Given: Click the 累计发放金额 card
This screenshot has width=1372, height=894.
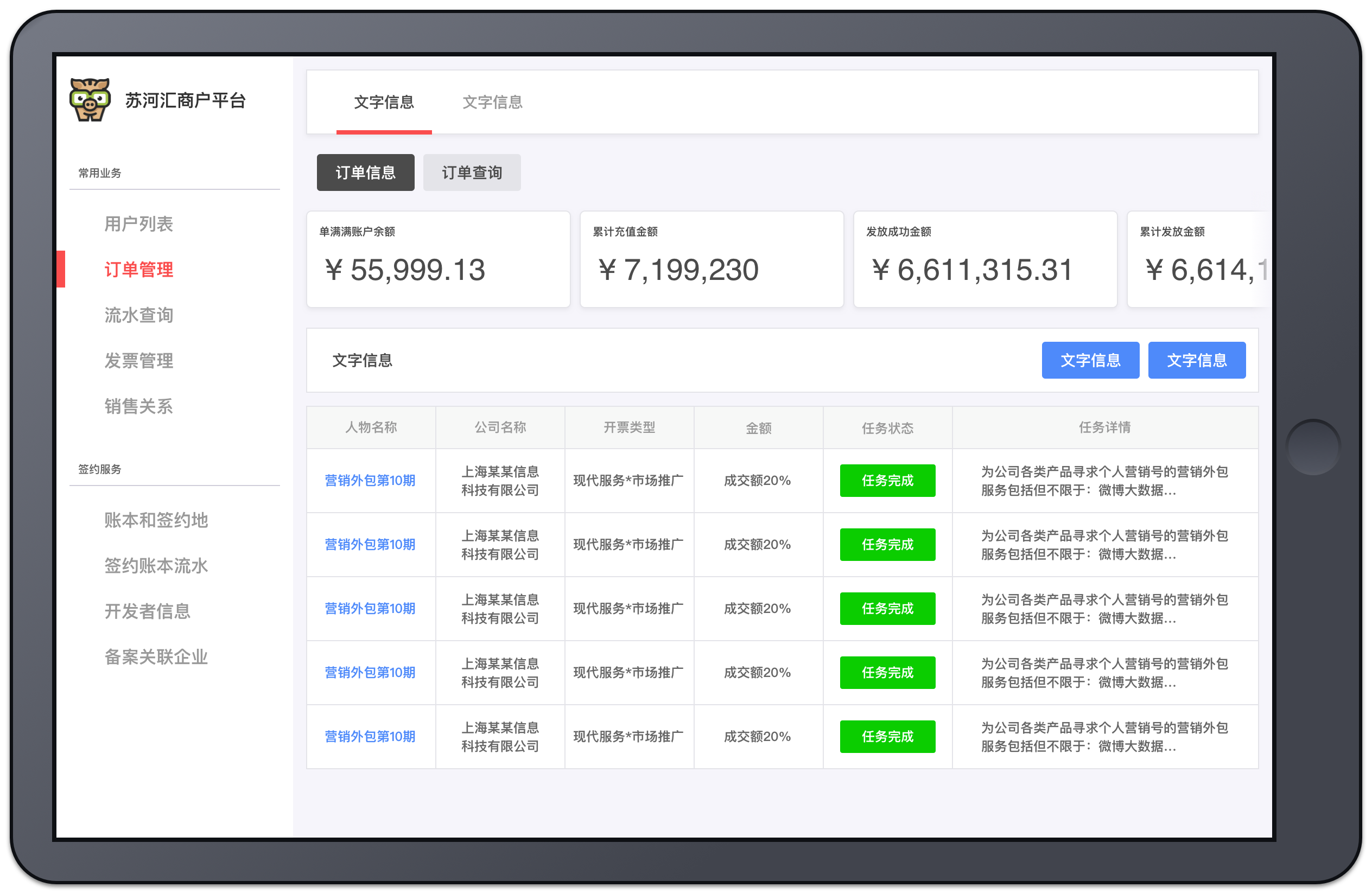Looking at the screenshot, I should pos(1198,259).
